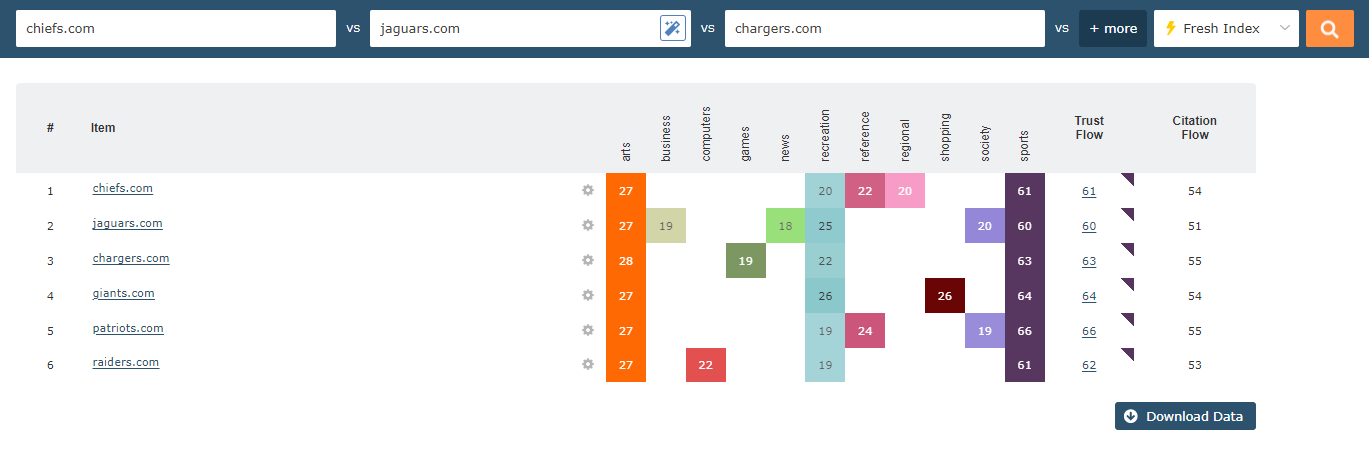Open the gear icon beside jaguars.com
1369x455 pixels.
coord(588,225)
